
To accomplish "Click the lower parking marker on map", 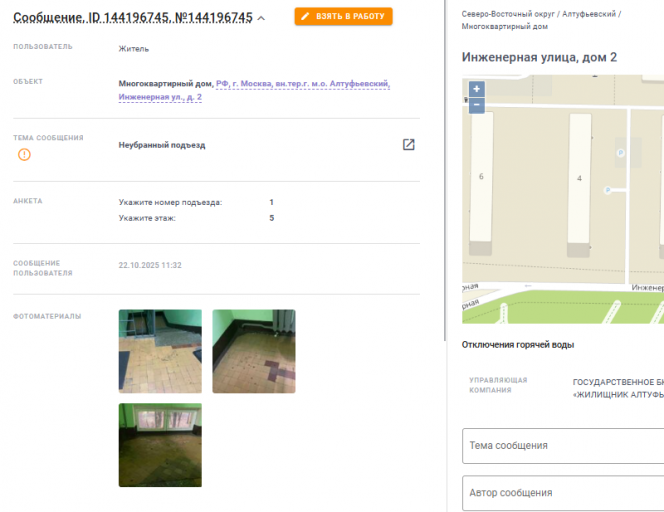I will 608,190.
